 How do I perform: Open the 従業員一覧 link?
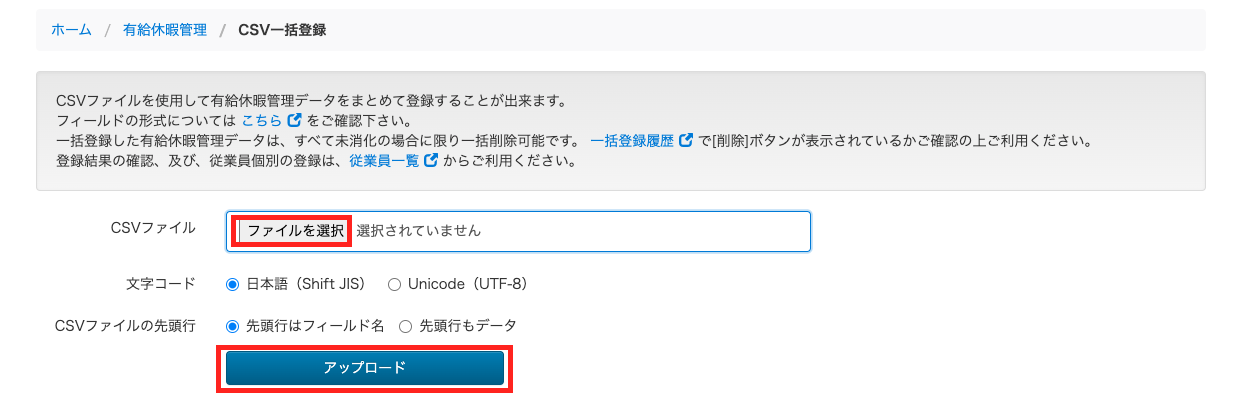pos(384,160)
